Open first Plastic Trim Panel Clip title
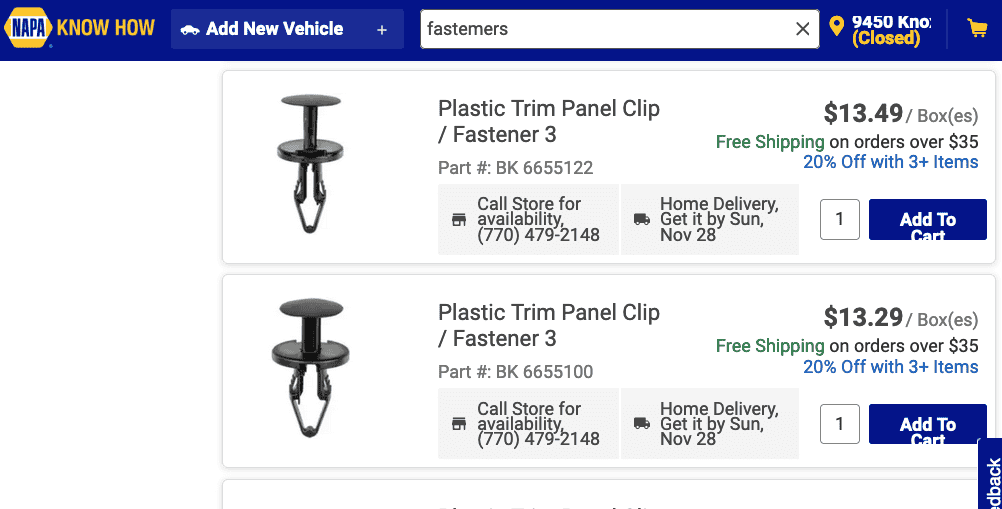 coord(549,121)
